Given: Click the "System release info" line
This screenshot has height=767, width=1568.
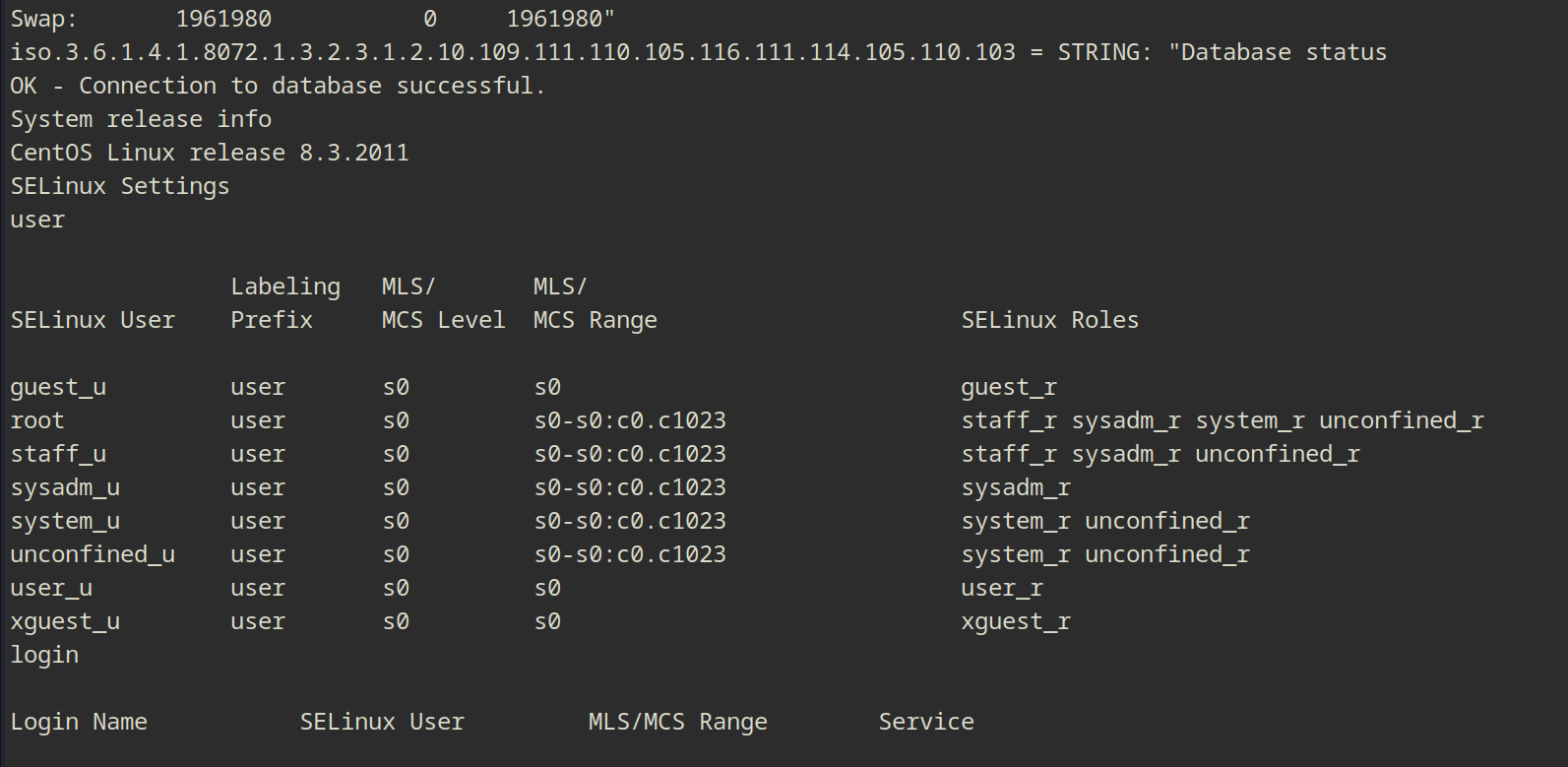Looking at the screenshot, I should point(141,119).
